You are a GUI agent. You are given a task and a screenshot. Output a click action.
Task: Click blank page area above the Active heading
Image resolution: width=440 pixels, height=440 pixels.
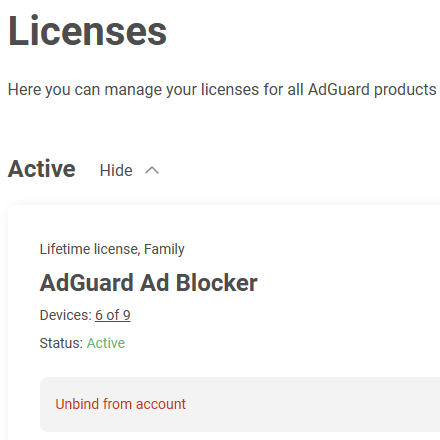point(220,128)
